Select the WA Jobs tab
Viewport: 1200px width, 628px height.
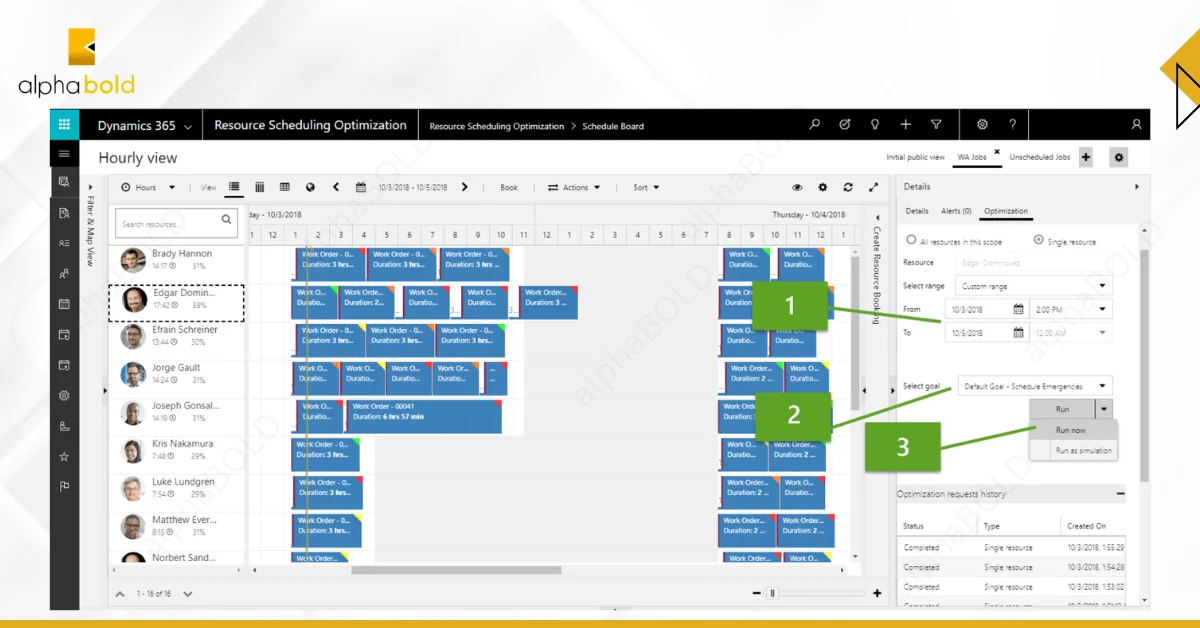tap(971, 157)
